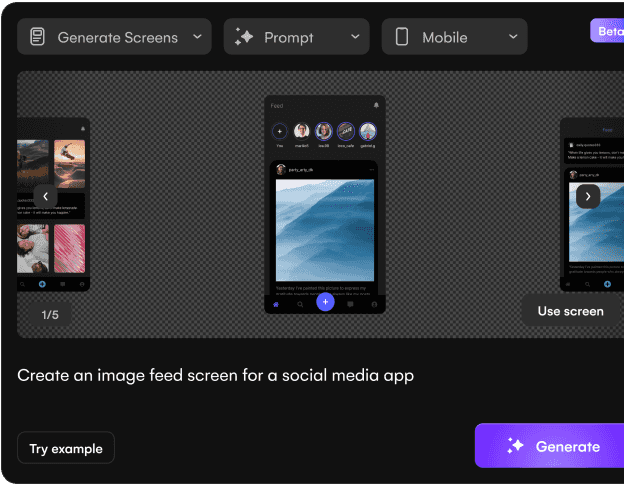Click the bell icon in feed mockup
624x484 pixels.
pyautogui.click(x=376, y=105)
